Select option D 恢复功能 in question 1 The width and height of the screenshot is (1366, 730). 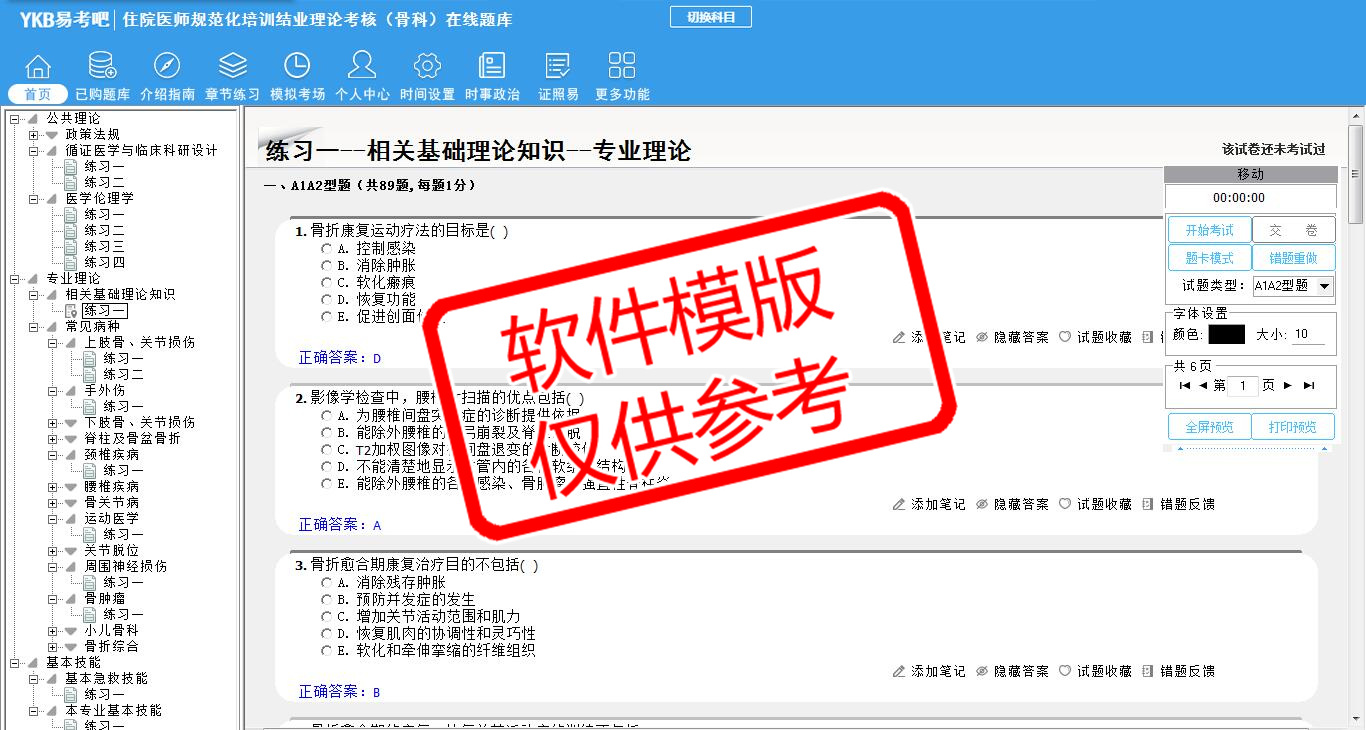point(326,300)
